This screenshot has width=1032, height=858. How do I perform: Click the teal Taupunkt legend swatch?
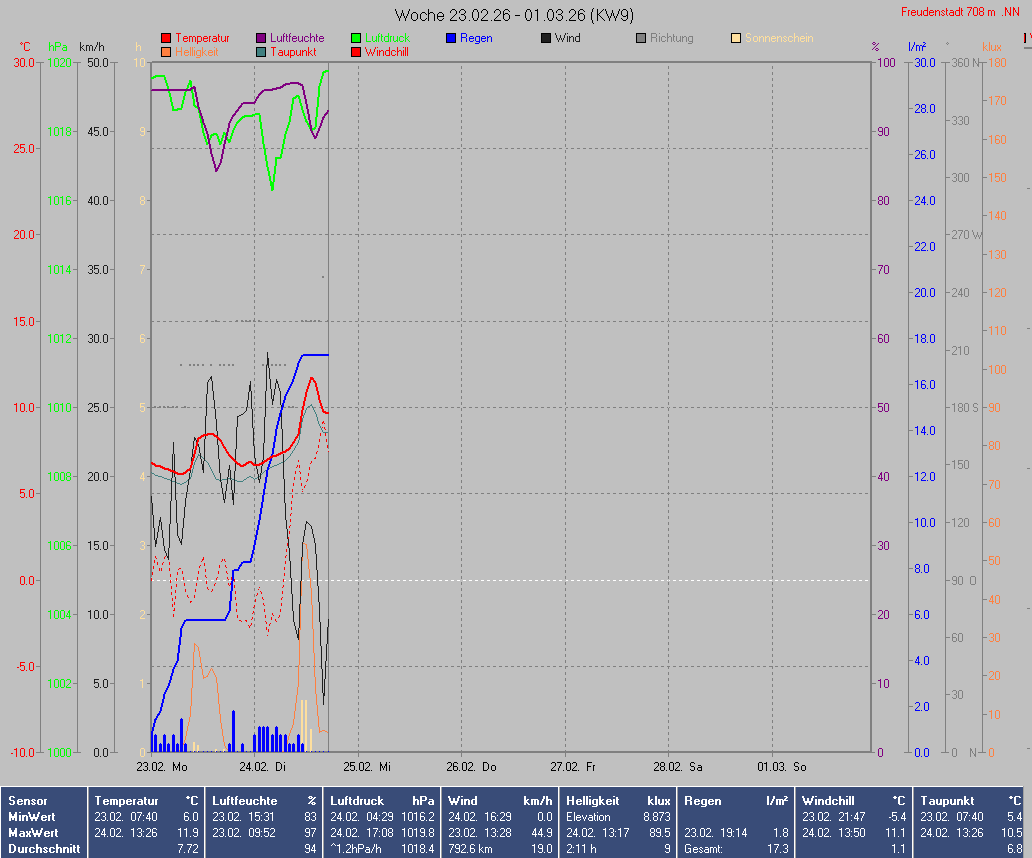[x=261, y=52]
